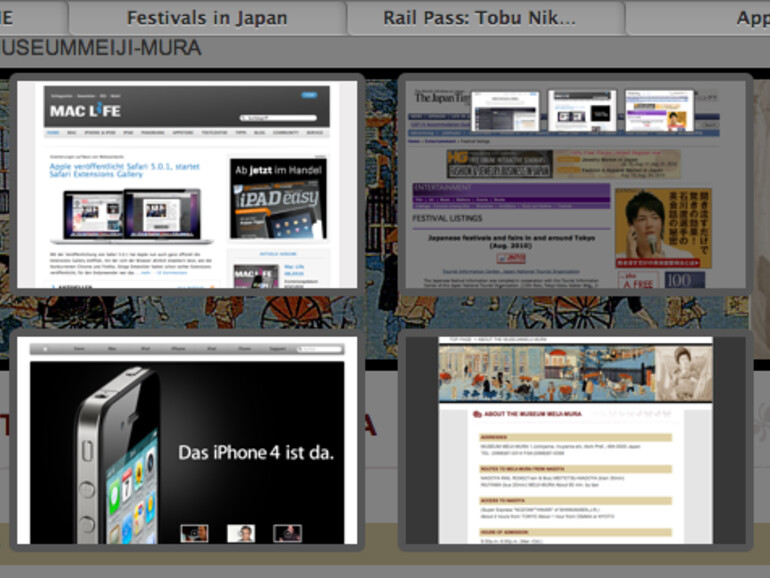770x578 pixels.
Task: Open the Mac Life page thumbnail
Action: tap(187, 185)
